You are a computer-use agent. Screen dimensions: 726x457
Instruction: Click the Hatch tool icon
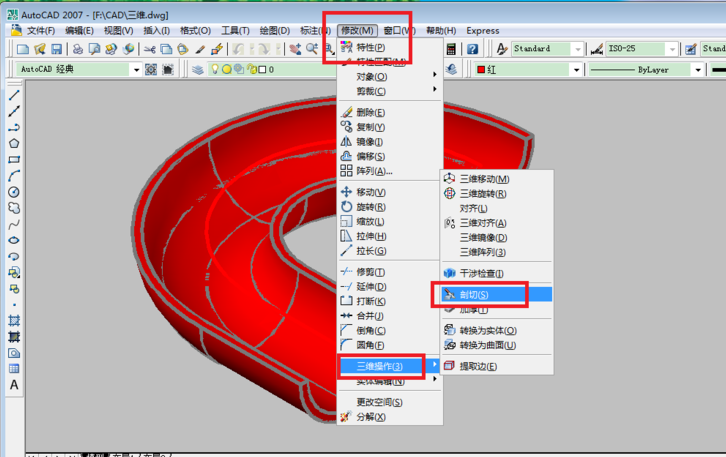pos(14,320)
